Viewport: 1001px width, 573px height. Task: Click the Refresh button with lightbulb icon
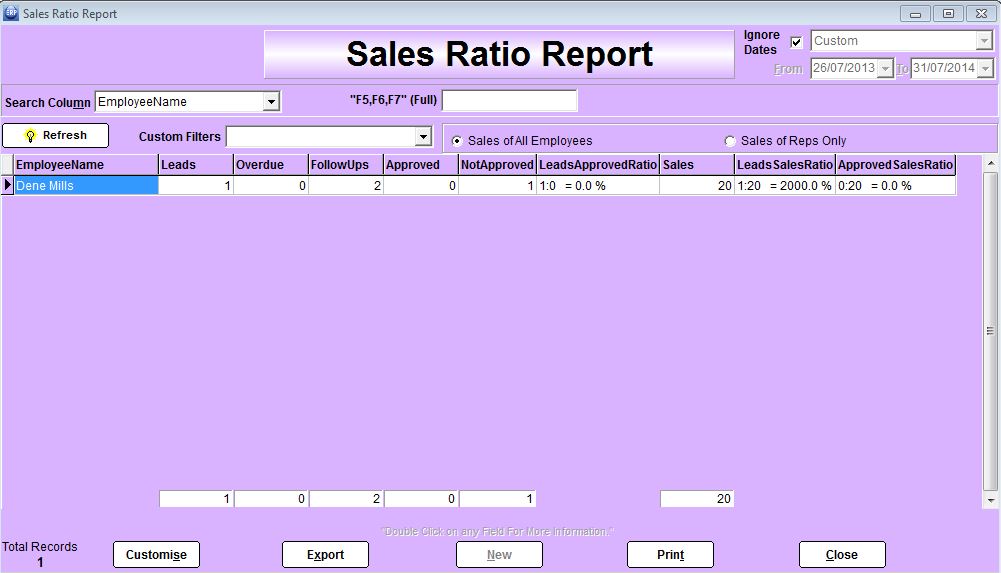point(55,136)
